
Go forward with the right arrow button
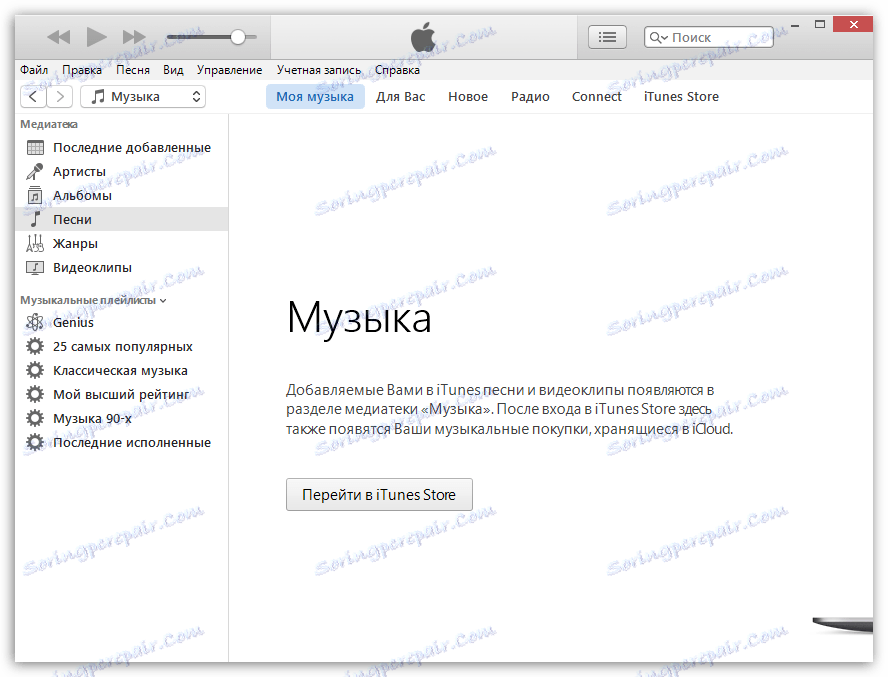[59, 96]
